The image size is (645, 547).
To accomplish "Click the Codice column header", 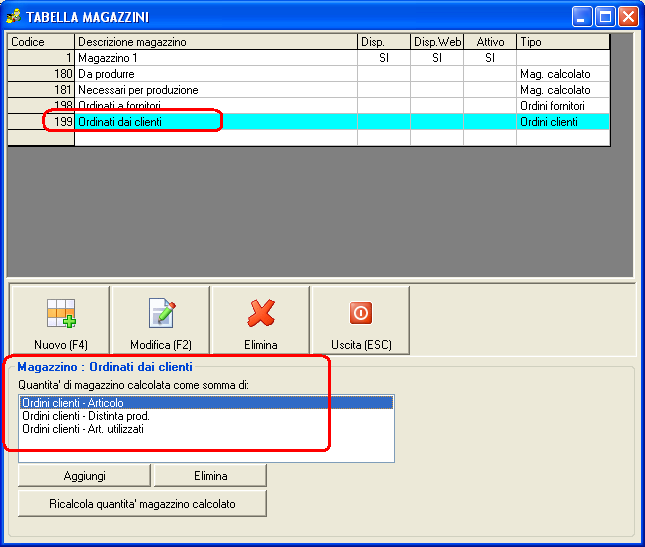I will click(x=41, y=42).
